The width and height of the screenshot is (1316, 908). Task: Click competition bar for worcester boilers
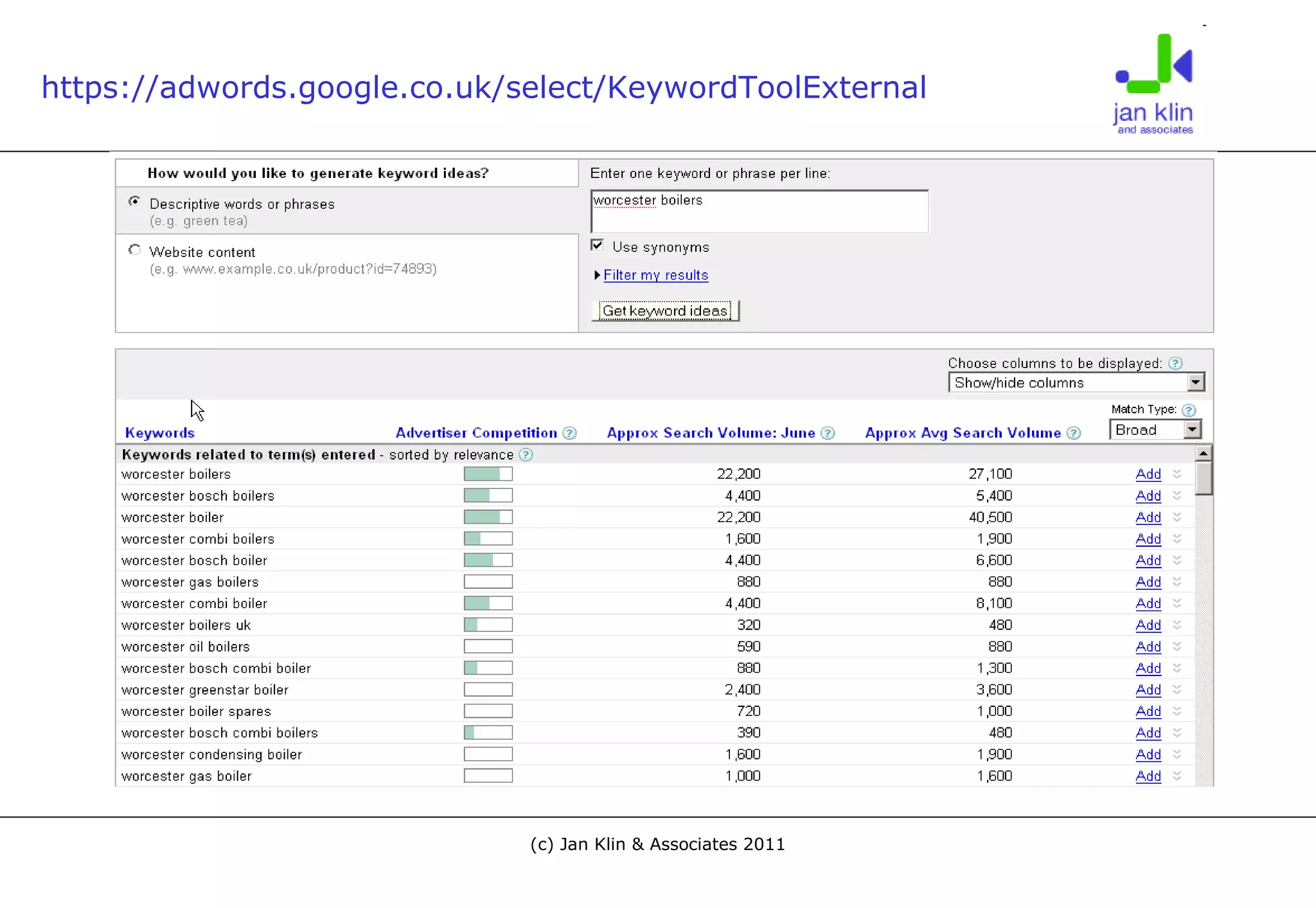click(488, 474)
